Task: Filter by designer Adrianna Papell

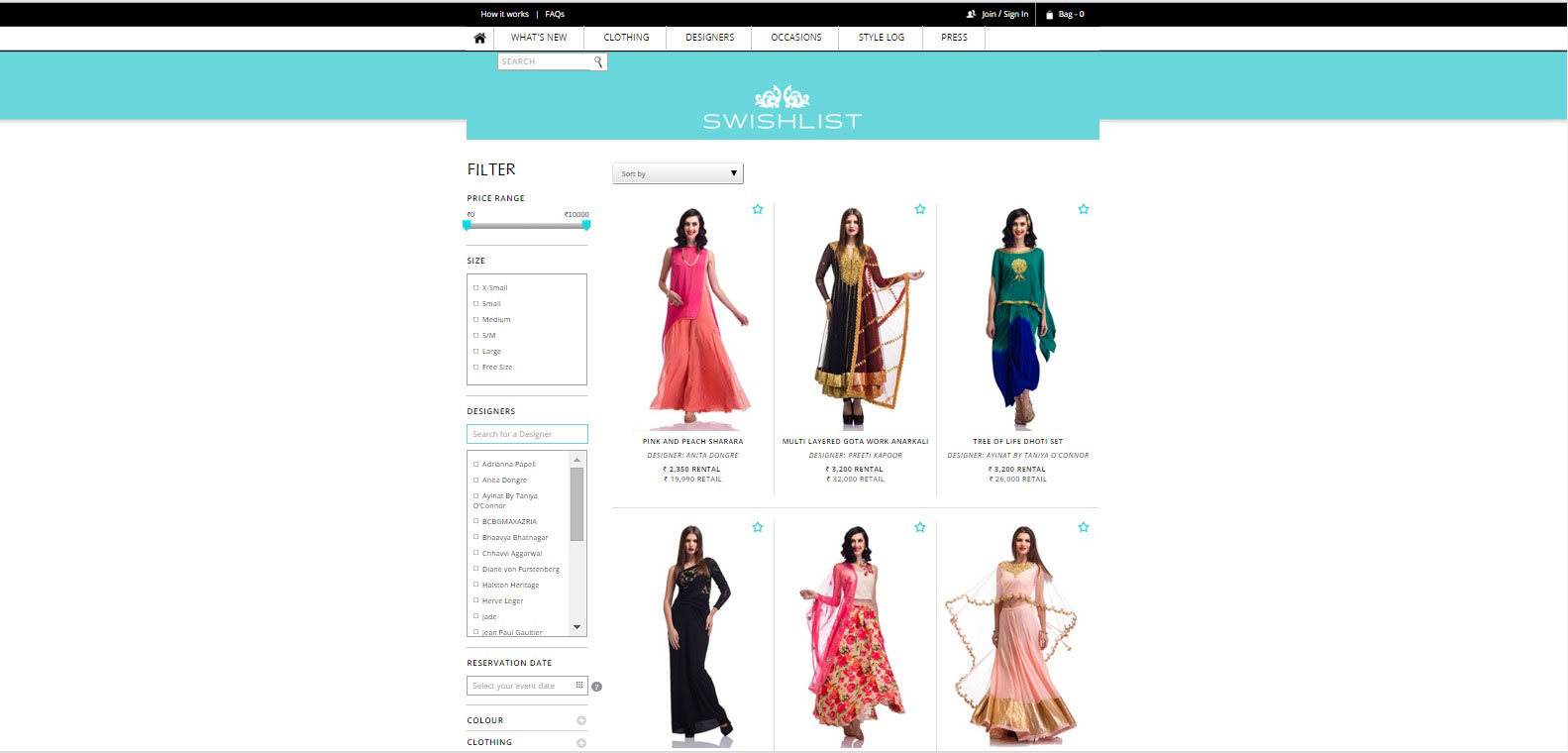Action: tap(475, 464)
